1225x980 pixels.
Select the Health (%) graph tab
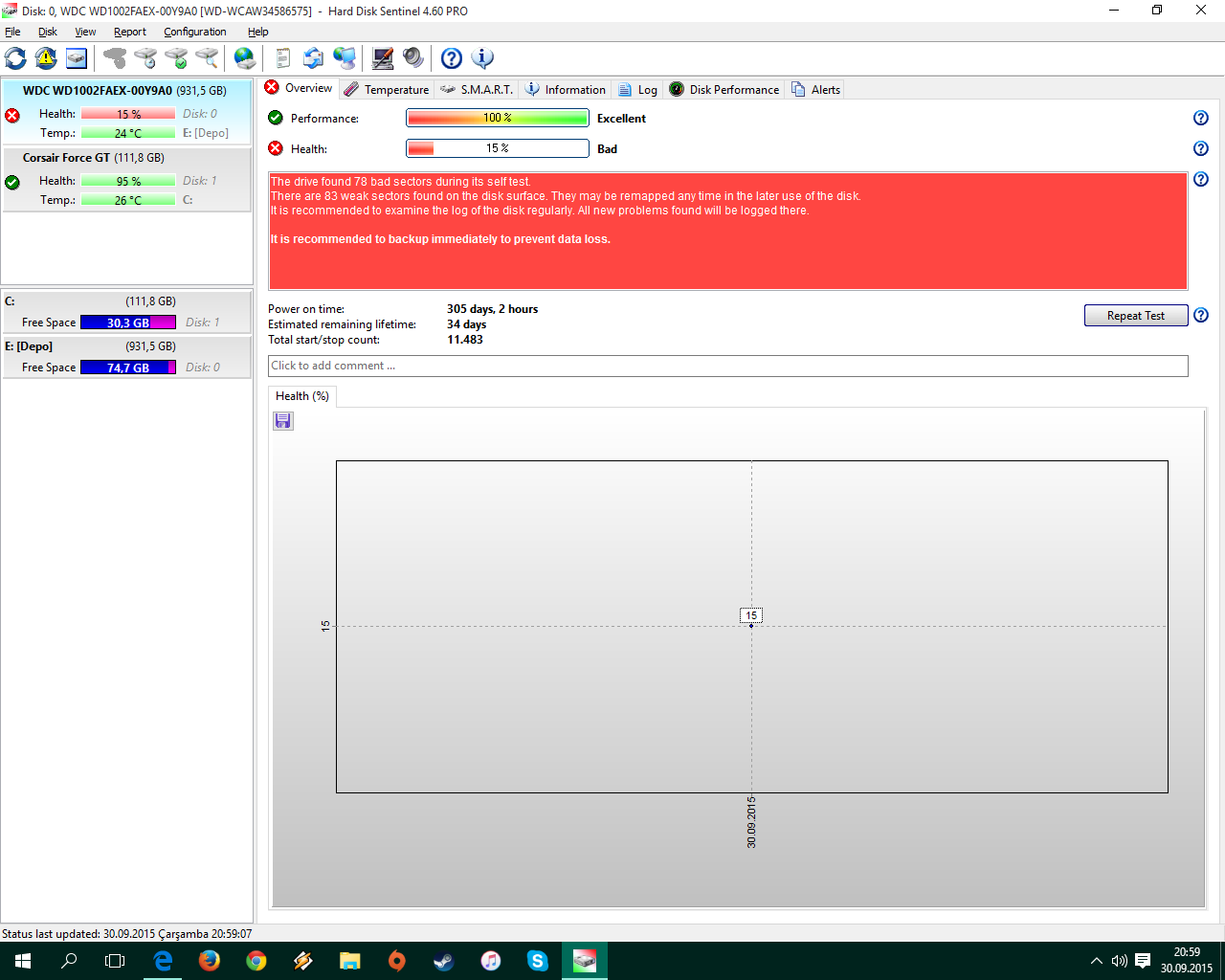point(302,396)
